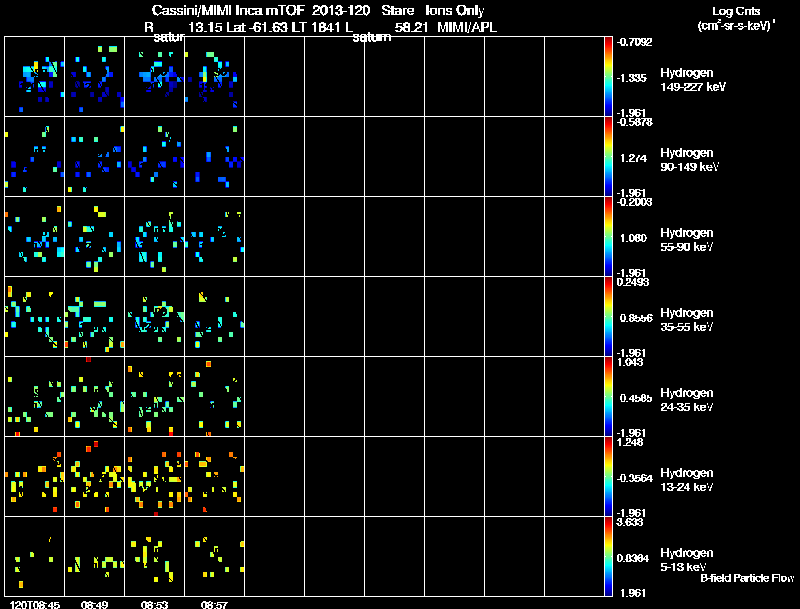The width and height of the screenshot is (800, 609).
Task: Click the '-1.335' color scale value
Action: pos(631,78)
